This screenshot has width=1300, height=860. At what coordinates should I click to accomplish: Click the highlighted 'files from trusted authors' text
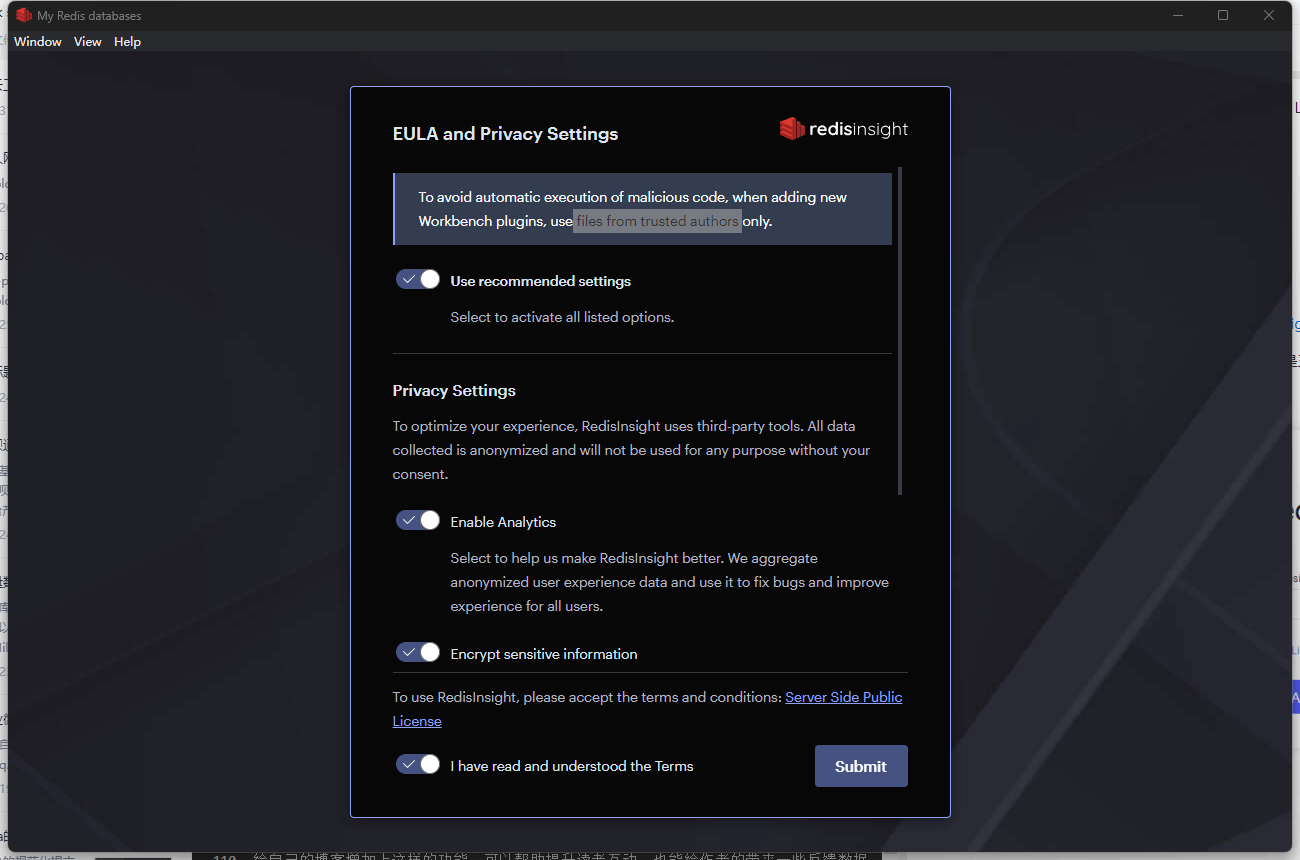658,221
